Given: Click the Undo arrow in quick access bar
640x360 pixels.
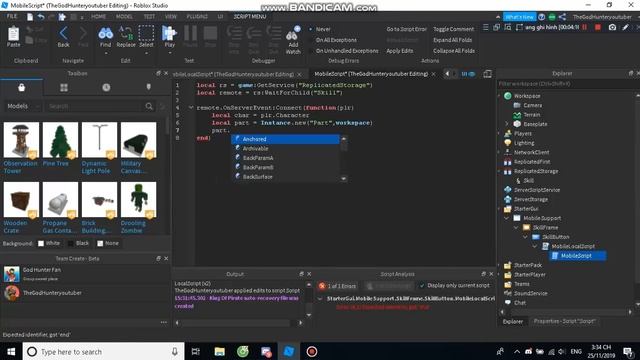Looking at the screenshot, I should [x=41, y=17].
